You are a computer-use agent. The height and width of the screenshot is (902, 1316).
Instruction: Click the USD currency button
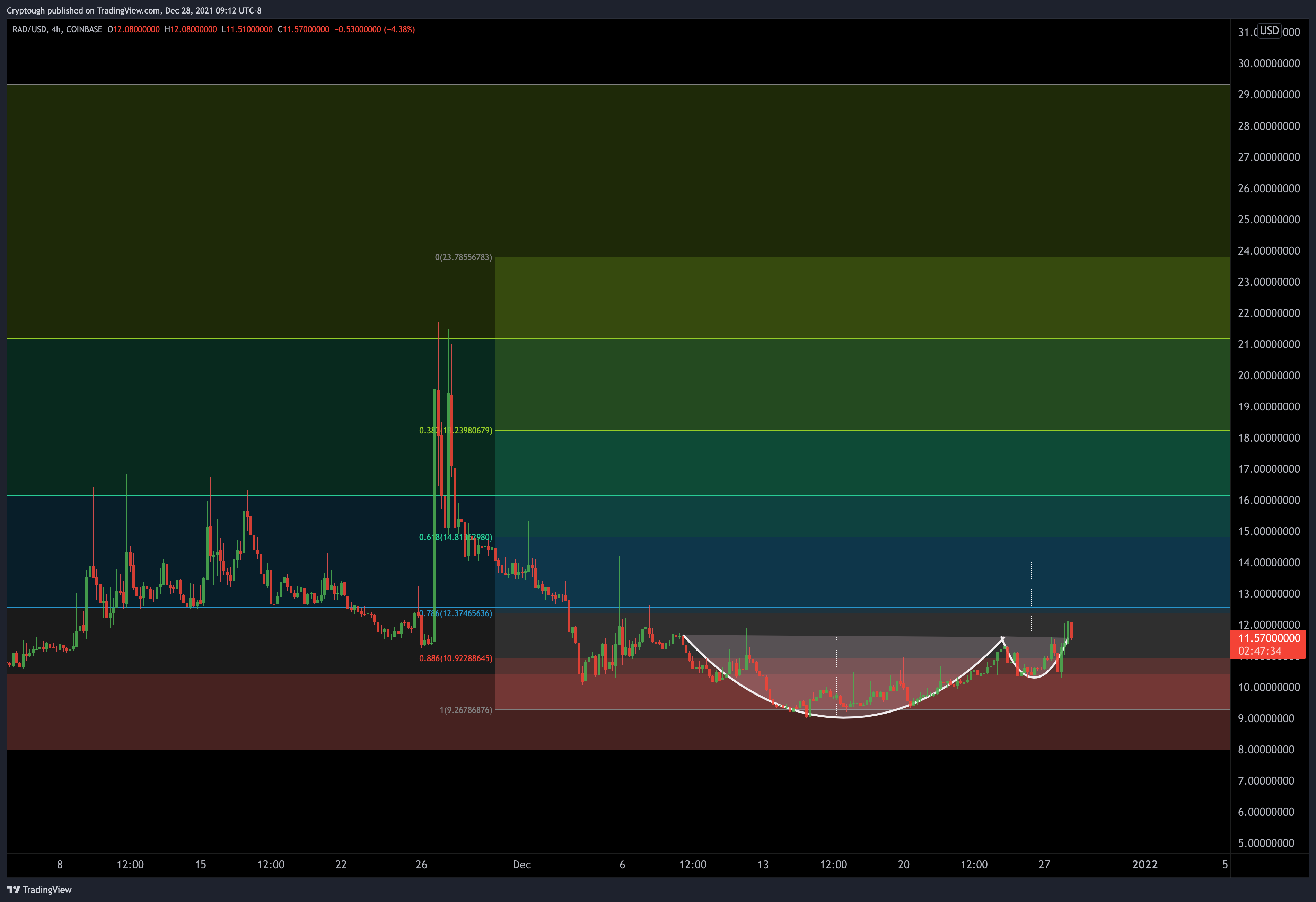coord(1269,30)
